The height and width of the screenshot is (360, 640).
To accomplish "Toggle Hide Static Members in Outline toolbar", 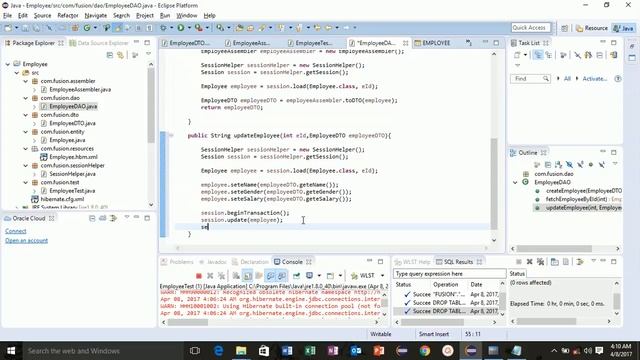I will click(580, 164).
